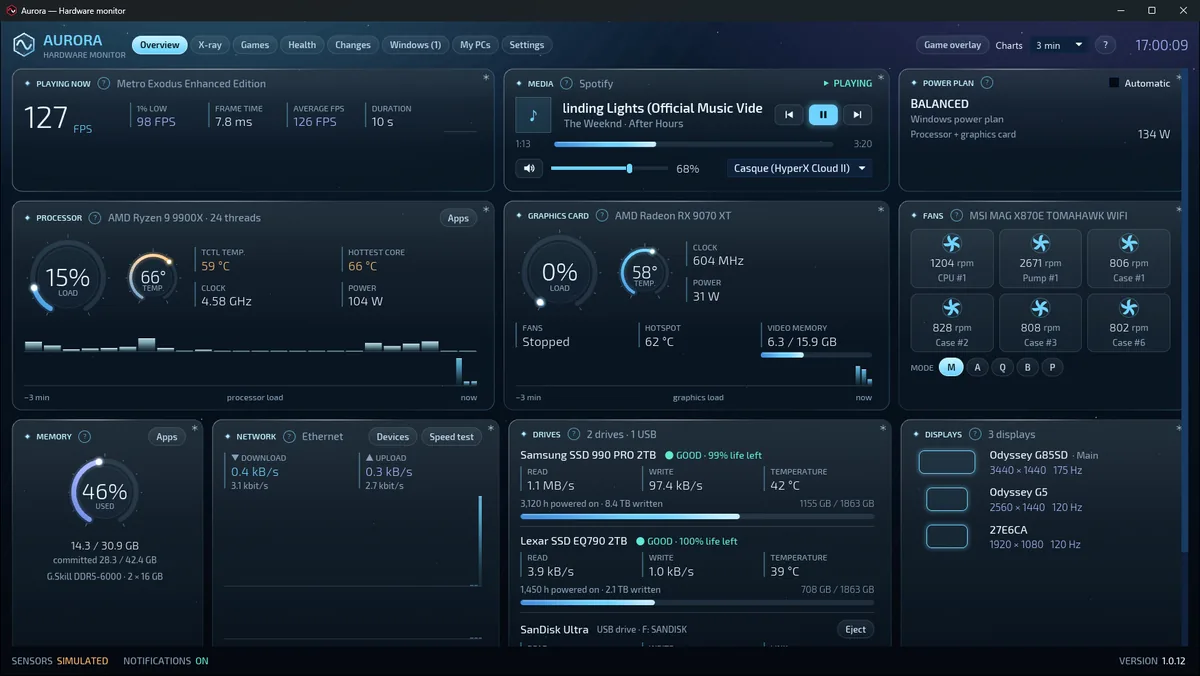Expand the Casque (HyperX Cloud II) output dropdown

tap(799, 168)
